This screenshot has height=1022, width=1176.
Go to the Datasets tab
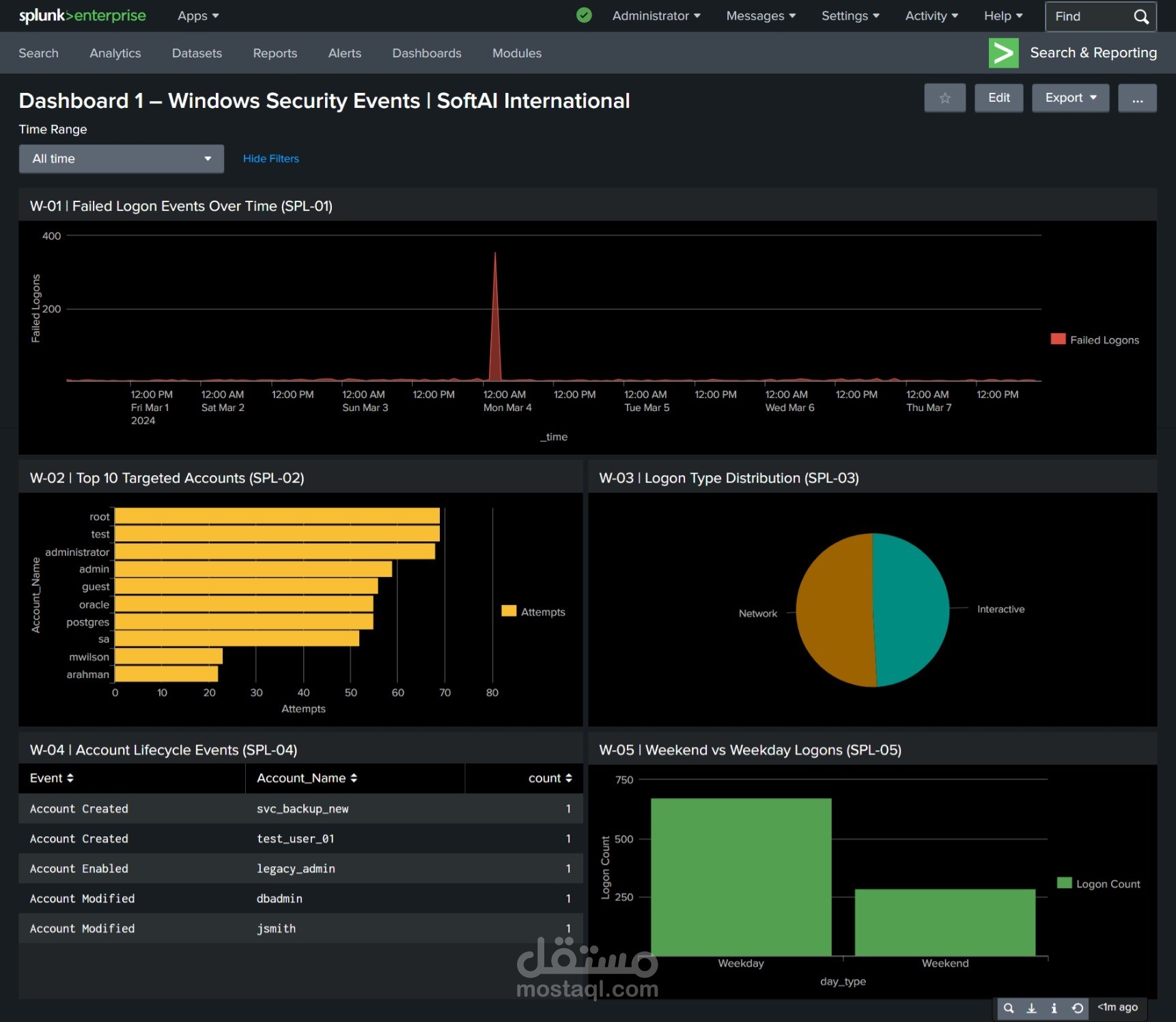(197, 53)
